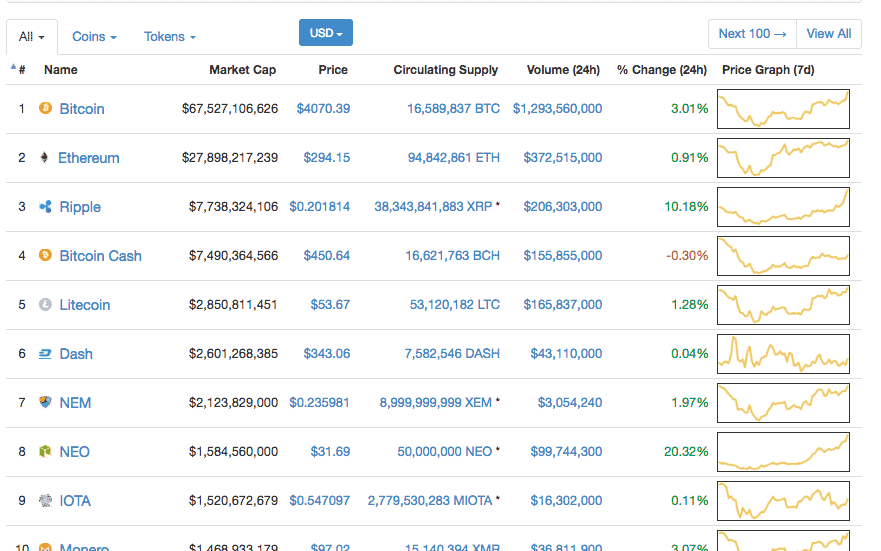Open Ripple 7d price graph
Screen dimensions: 881x551
[783, 207]
